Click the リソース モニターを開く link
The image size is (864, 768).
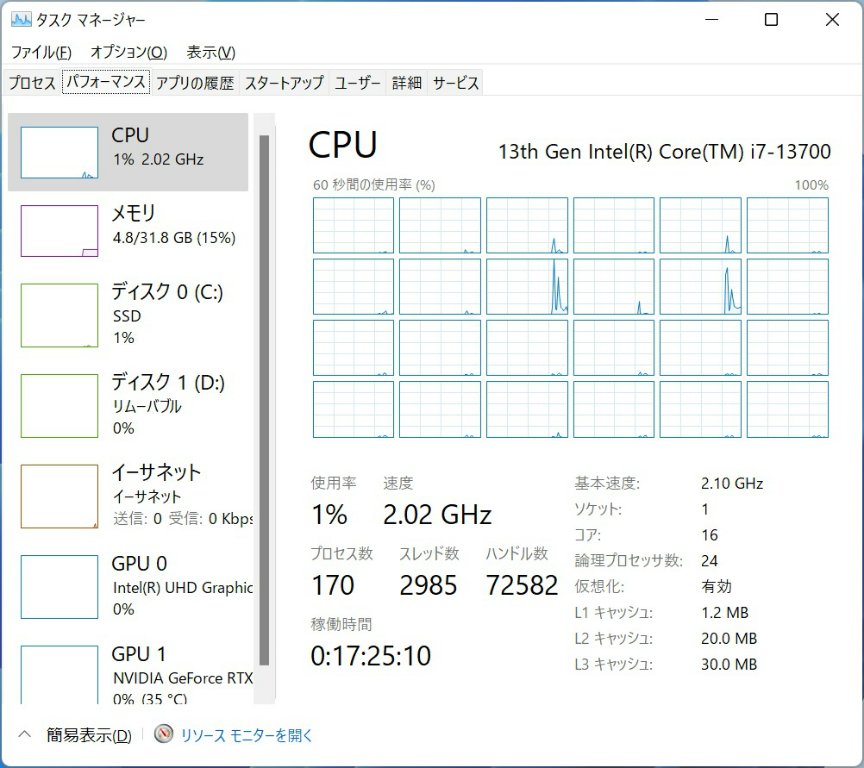(x=246, y=735)
